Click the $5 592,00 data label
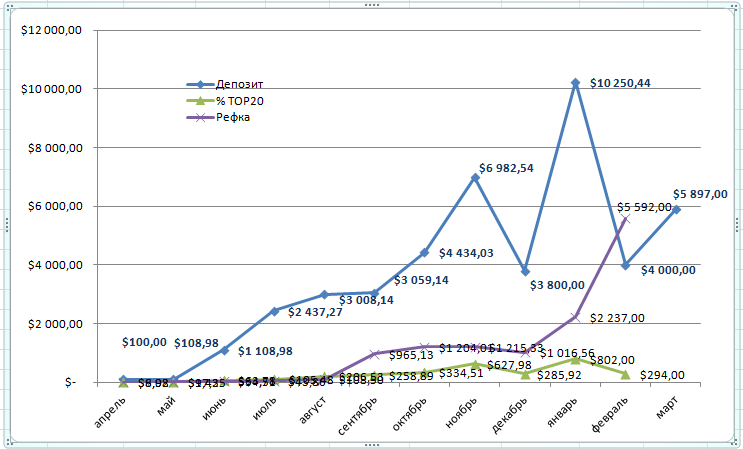Viewport: 743px width, 450px height. click(x=644, y=207)
